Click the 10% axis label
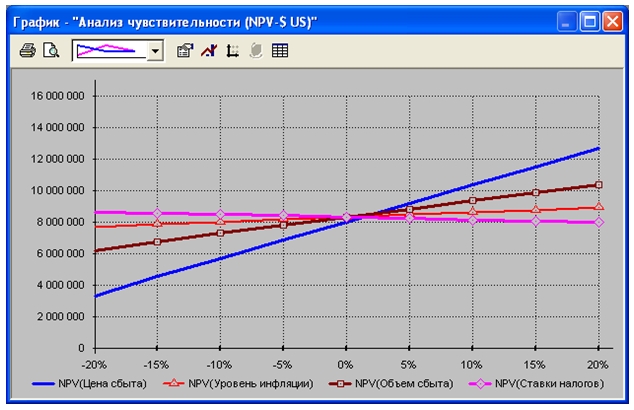Screen dimensions: 634x410 tap(472, 365)
